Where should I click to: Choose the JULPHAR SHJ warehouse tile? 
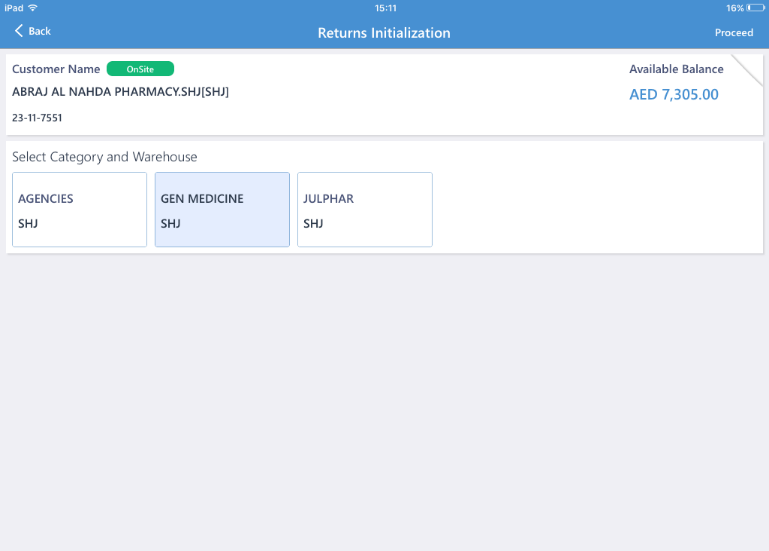coord(365,210)
